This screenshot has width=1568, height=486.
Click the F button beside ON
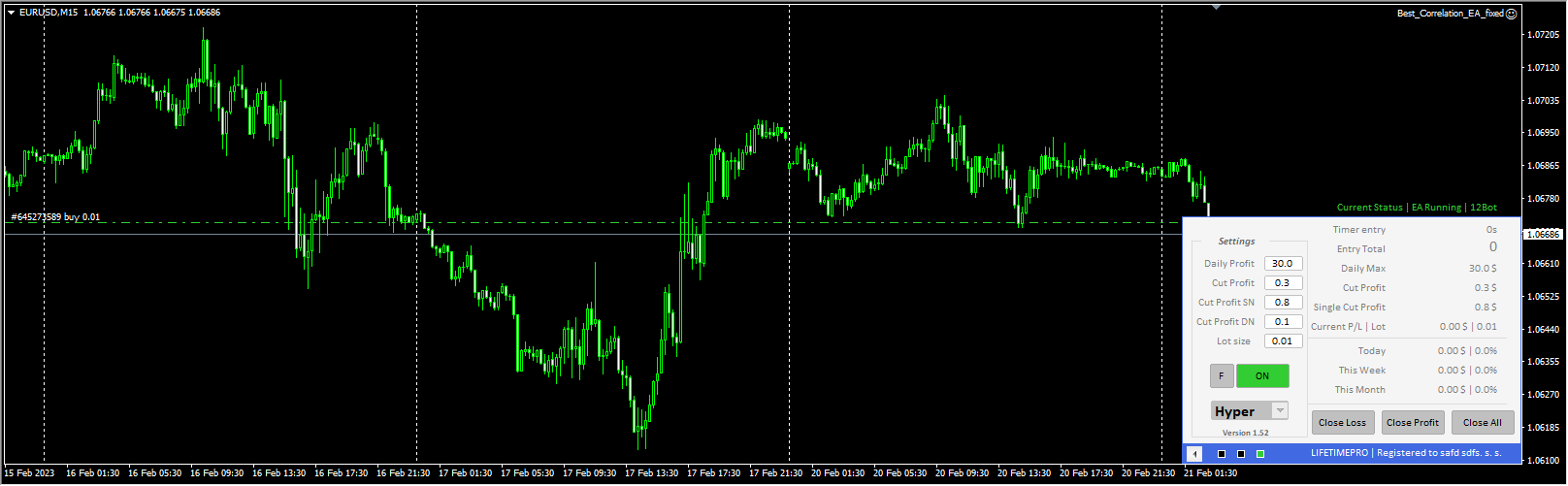point(1222,376)
